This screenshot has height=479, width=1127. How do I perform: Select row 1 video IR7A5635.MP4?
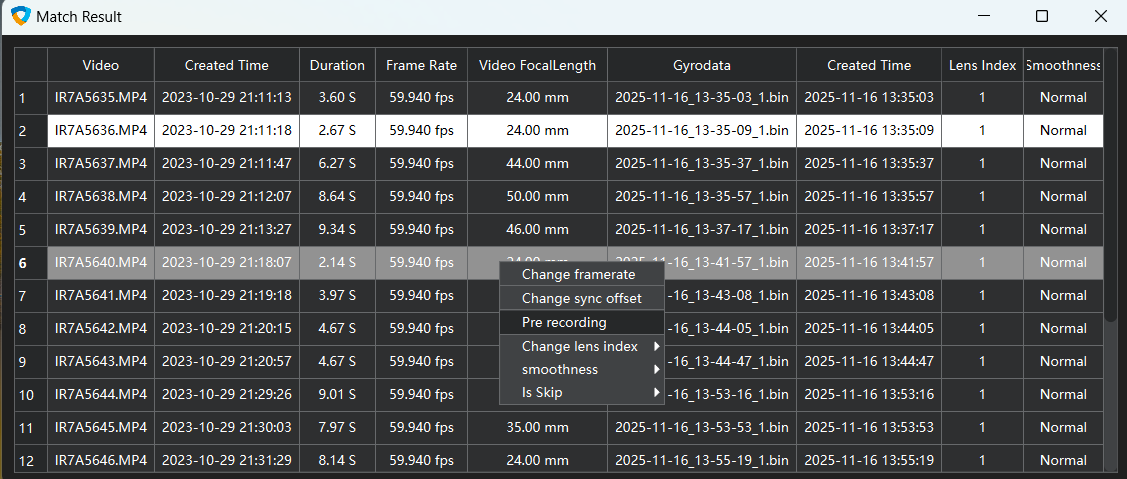click(x=101, y=97)
